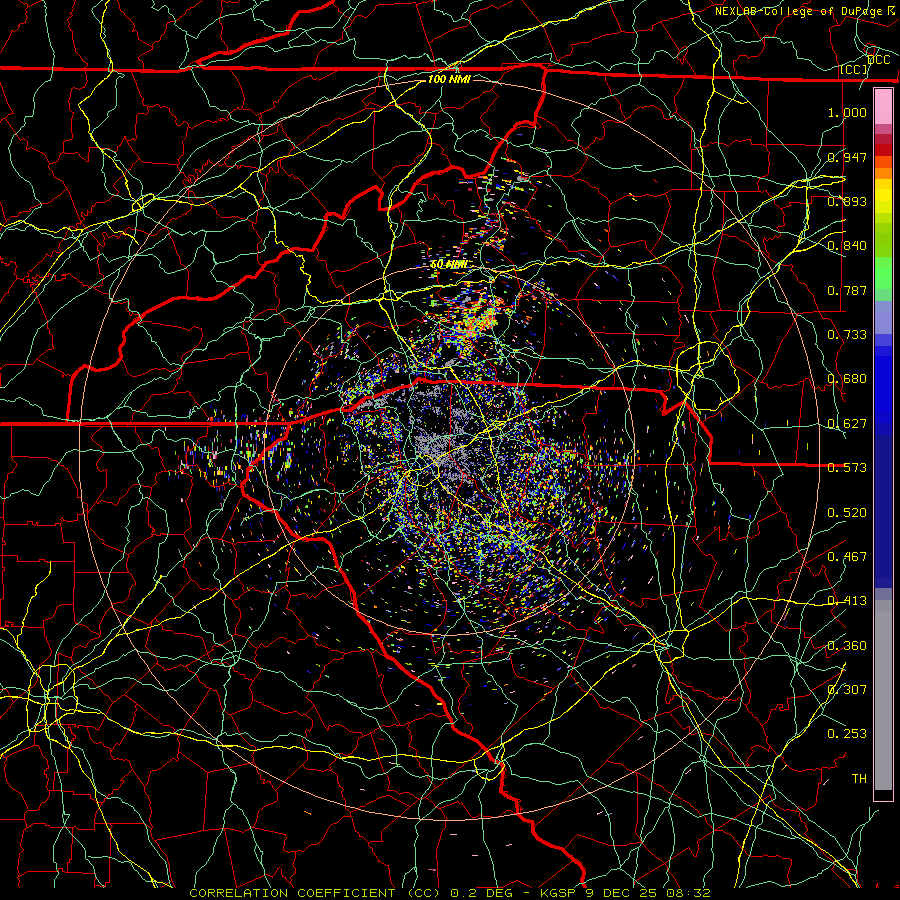Select the 0.787 legend value
Screen dimensions: 900x900
point(847,290)
